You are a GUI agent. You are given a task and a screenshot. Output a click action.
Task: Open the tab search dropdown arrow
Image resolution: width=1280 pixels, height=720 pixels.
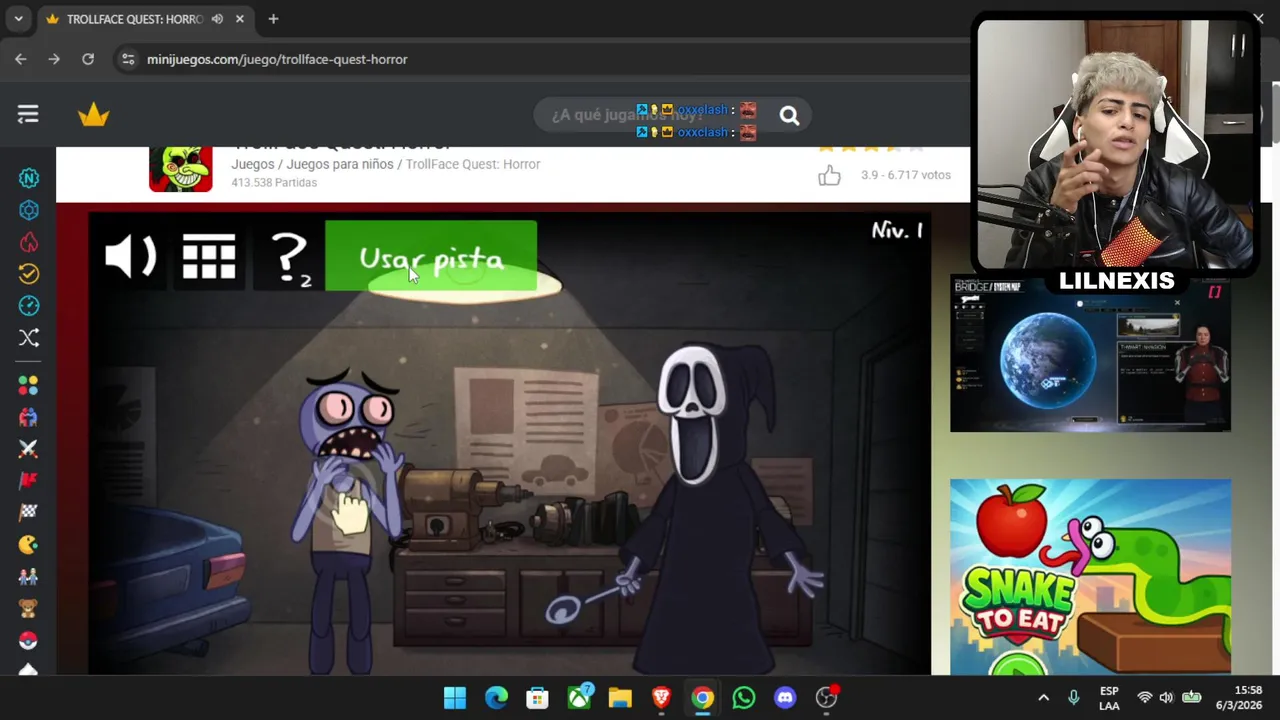click(x=18, y=19)
